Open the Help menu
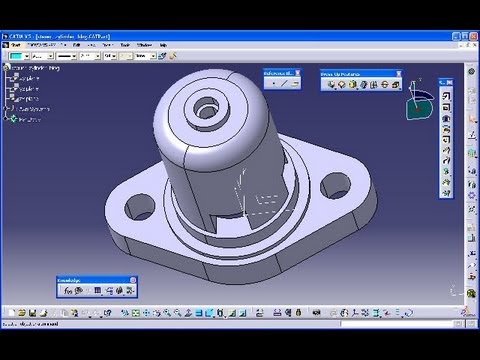Viewport: 480px width, 360px height. pyautogui.click(x=163, y=45)
